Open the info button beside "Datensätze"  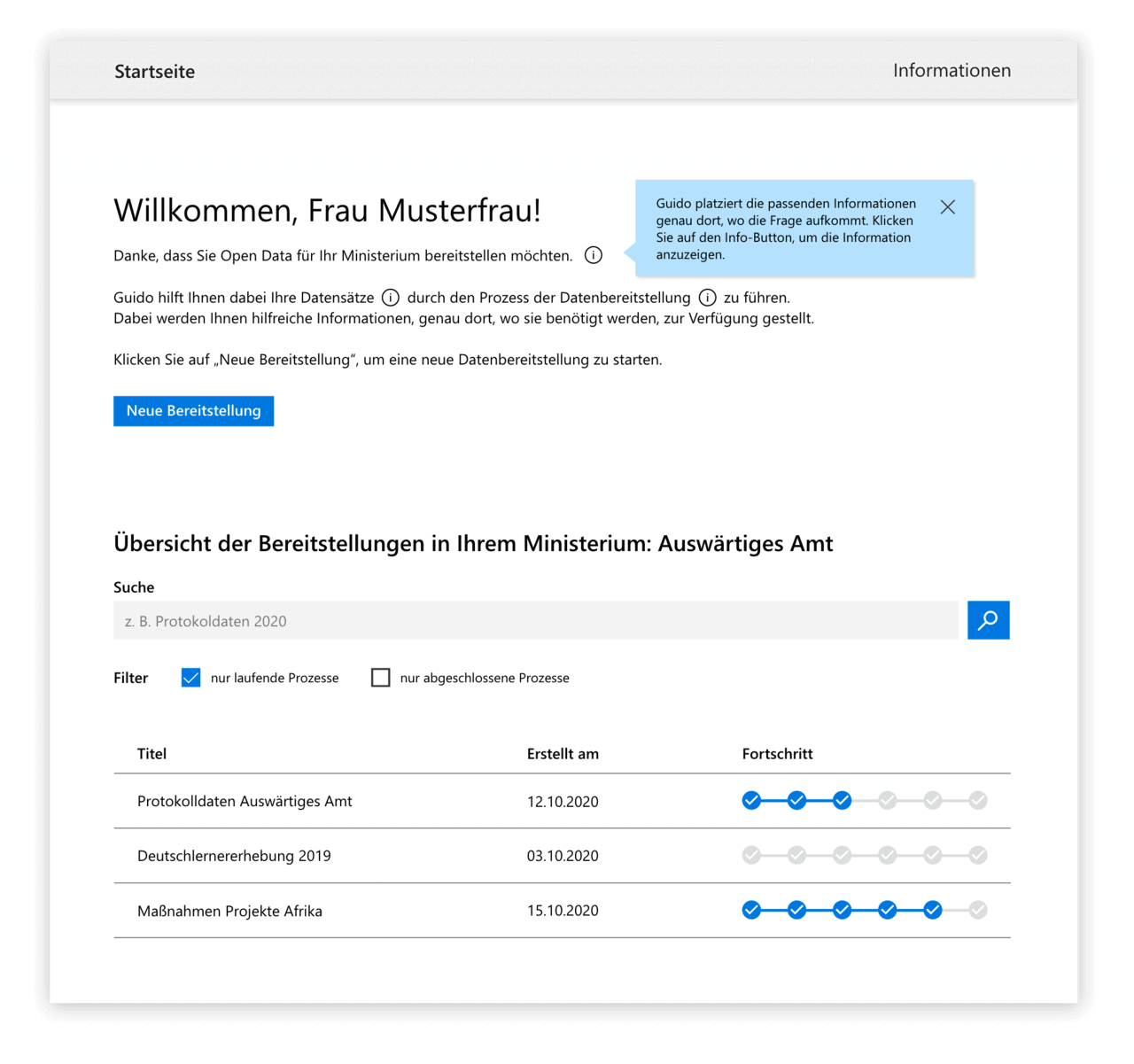tap(391, 297)
